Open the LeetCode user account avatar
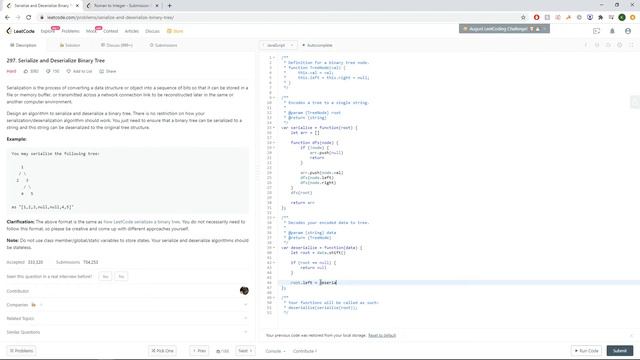The height and width of the screenshot is (360, 640). click(628, 31)
